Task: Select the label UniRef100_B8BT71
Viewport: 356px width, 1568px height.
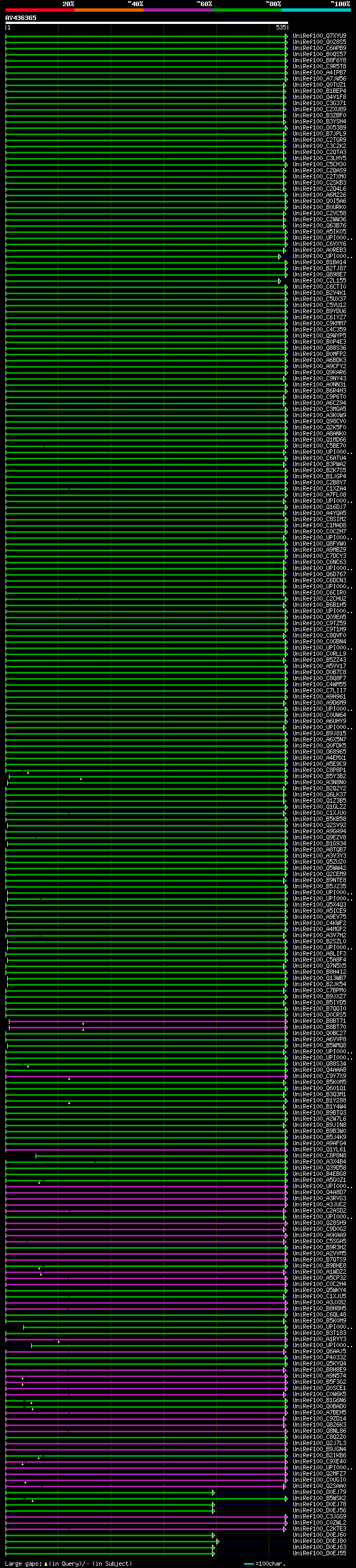Action: [319, 1021]
